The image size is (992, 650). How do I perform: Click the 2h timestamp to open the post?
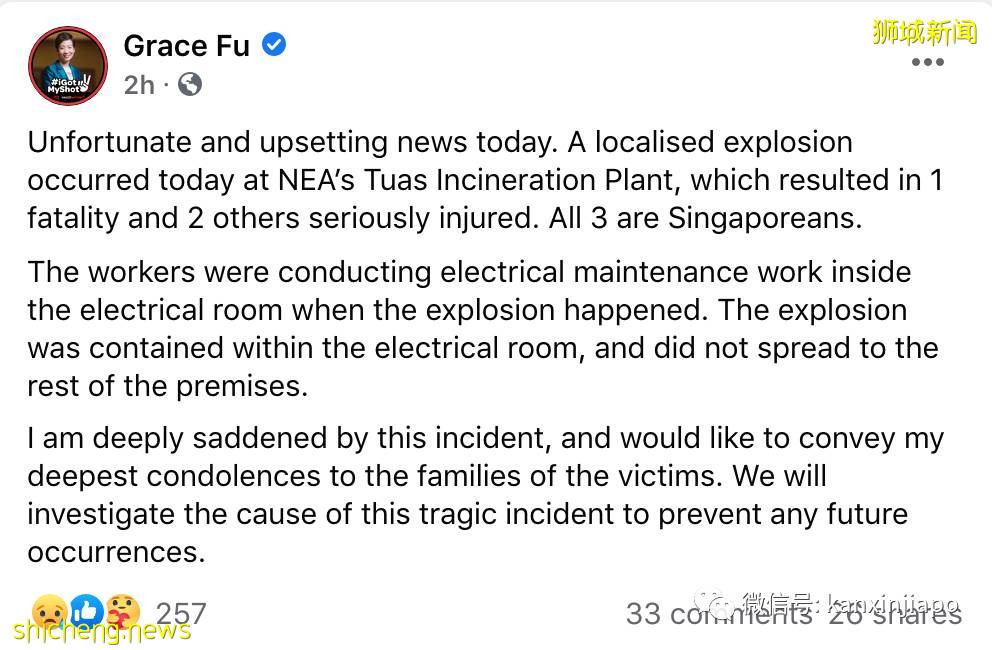tap(139, 85)
